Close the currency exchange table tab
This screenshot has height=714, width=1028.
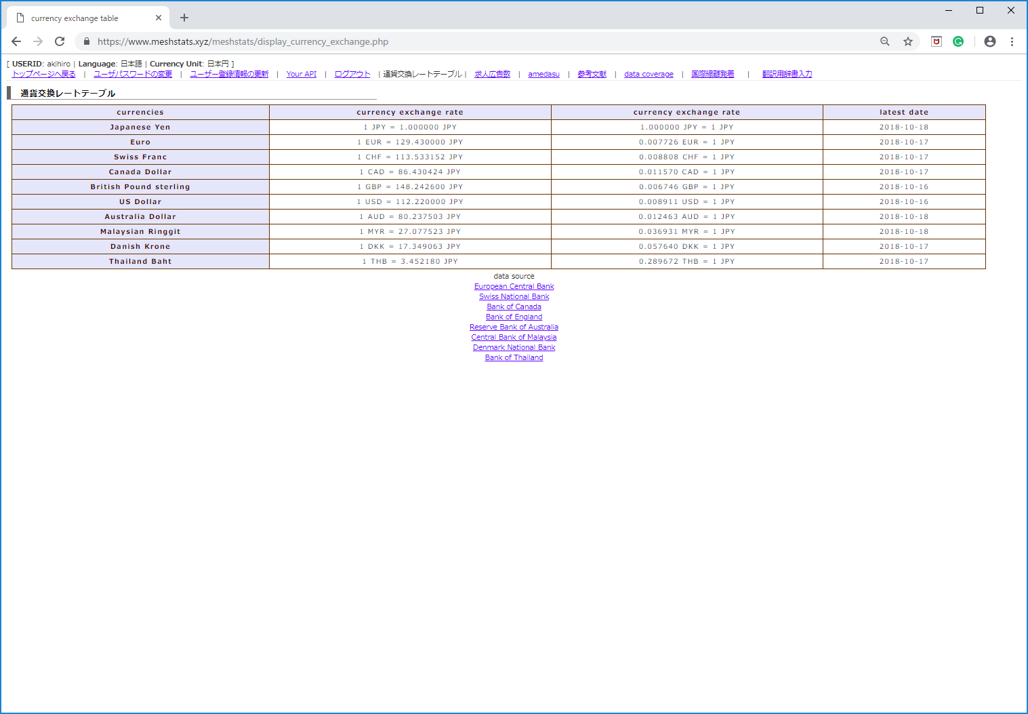click(x=158, y=18)
